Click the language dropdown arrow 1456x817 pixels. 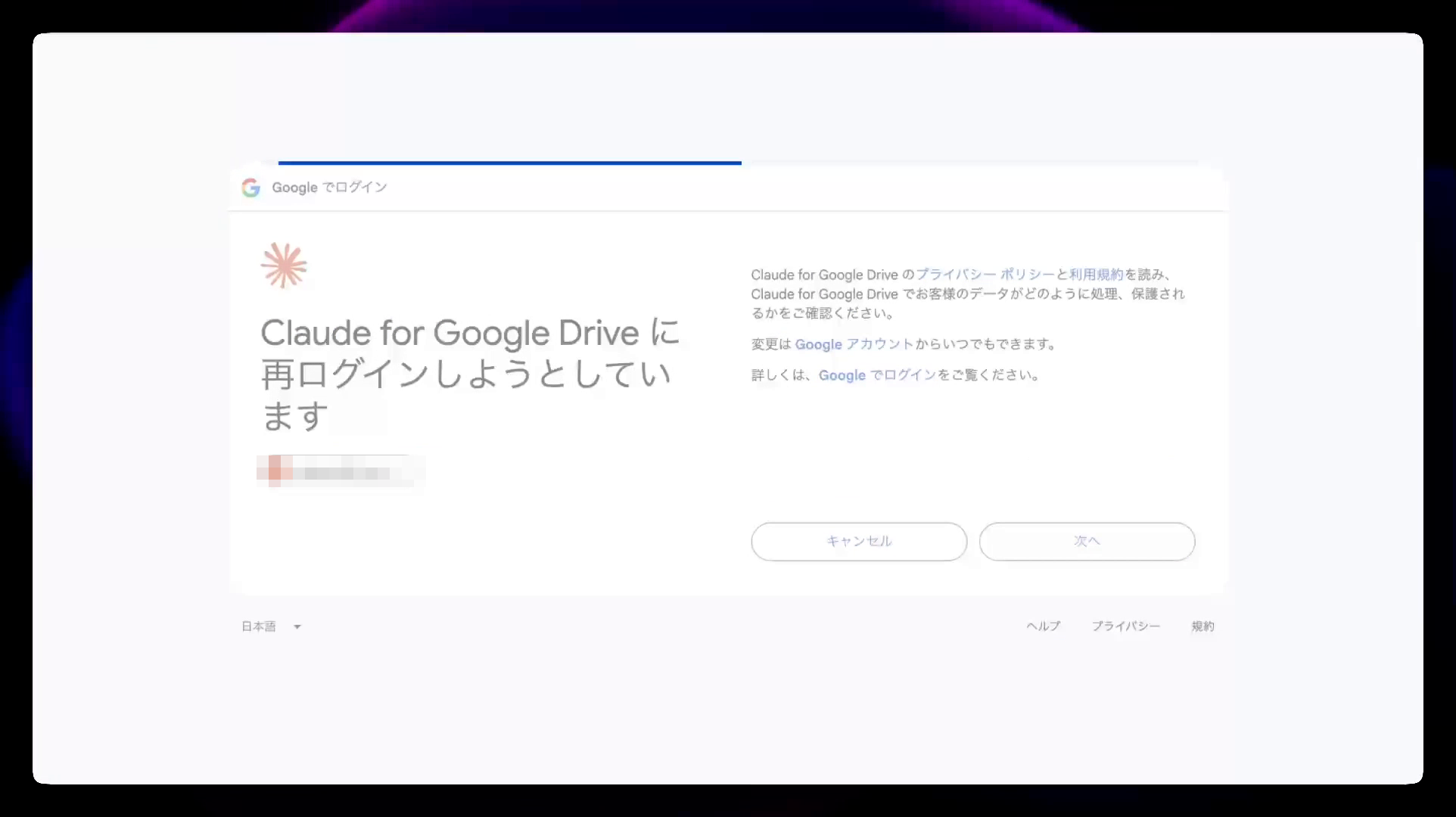coord(297,627)
